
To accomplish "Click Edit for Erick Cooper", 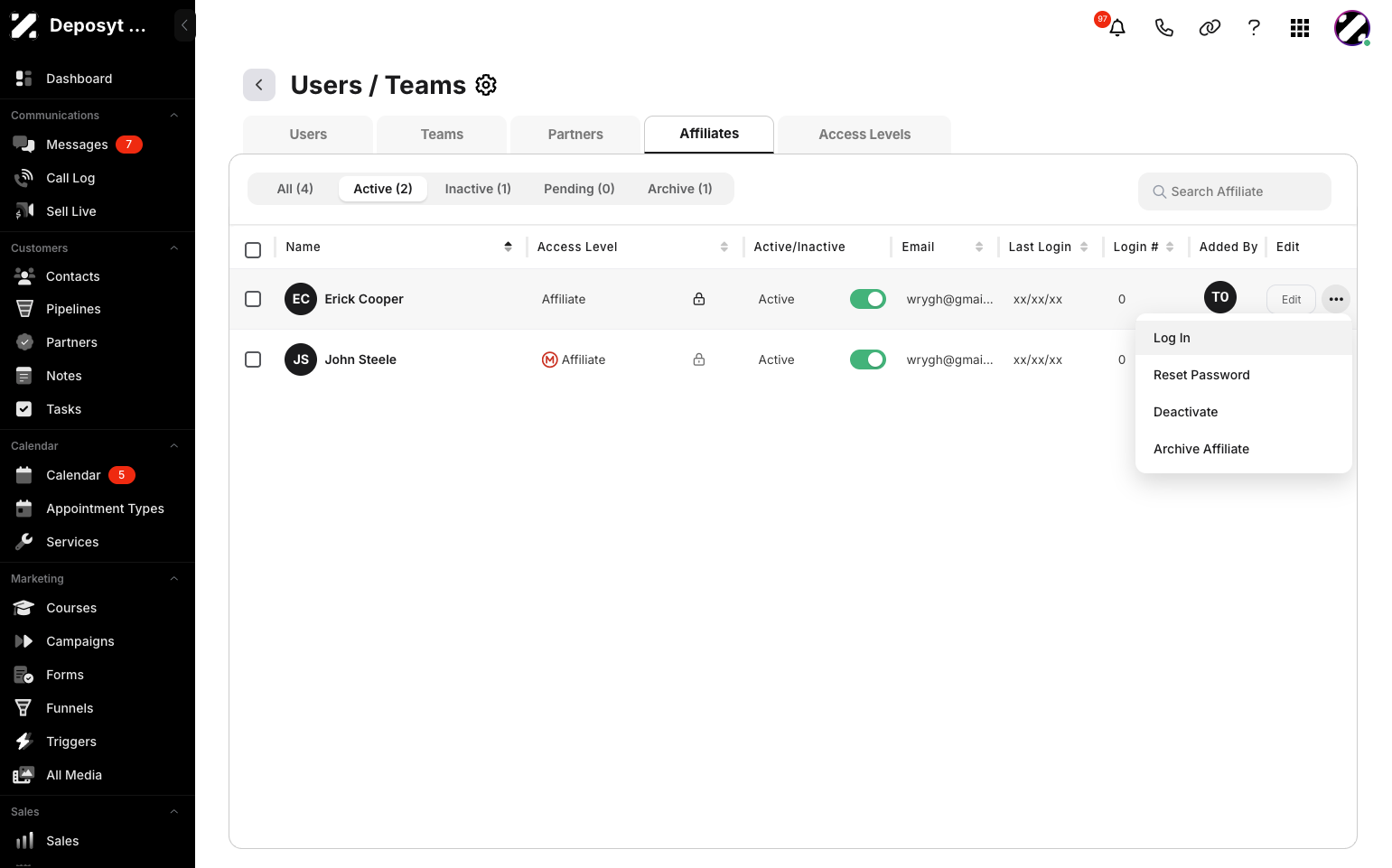I will coord(1292,300).
